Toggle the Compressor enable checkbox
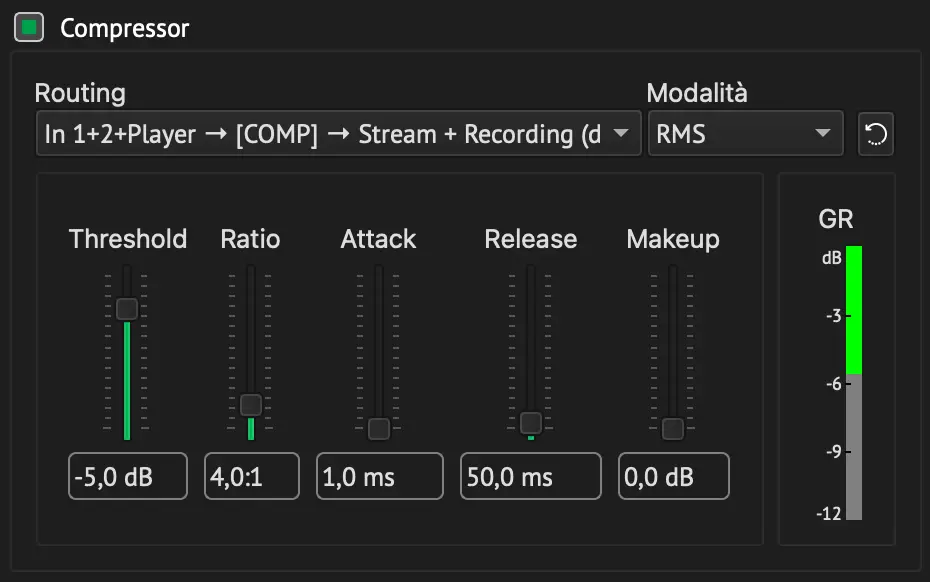This screenshot has width=930, height=582. point(29,27)
